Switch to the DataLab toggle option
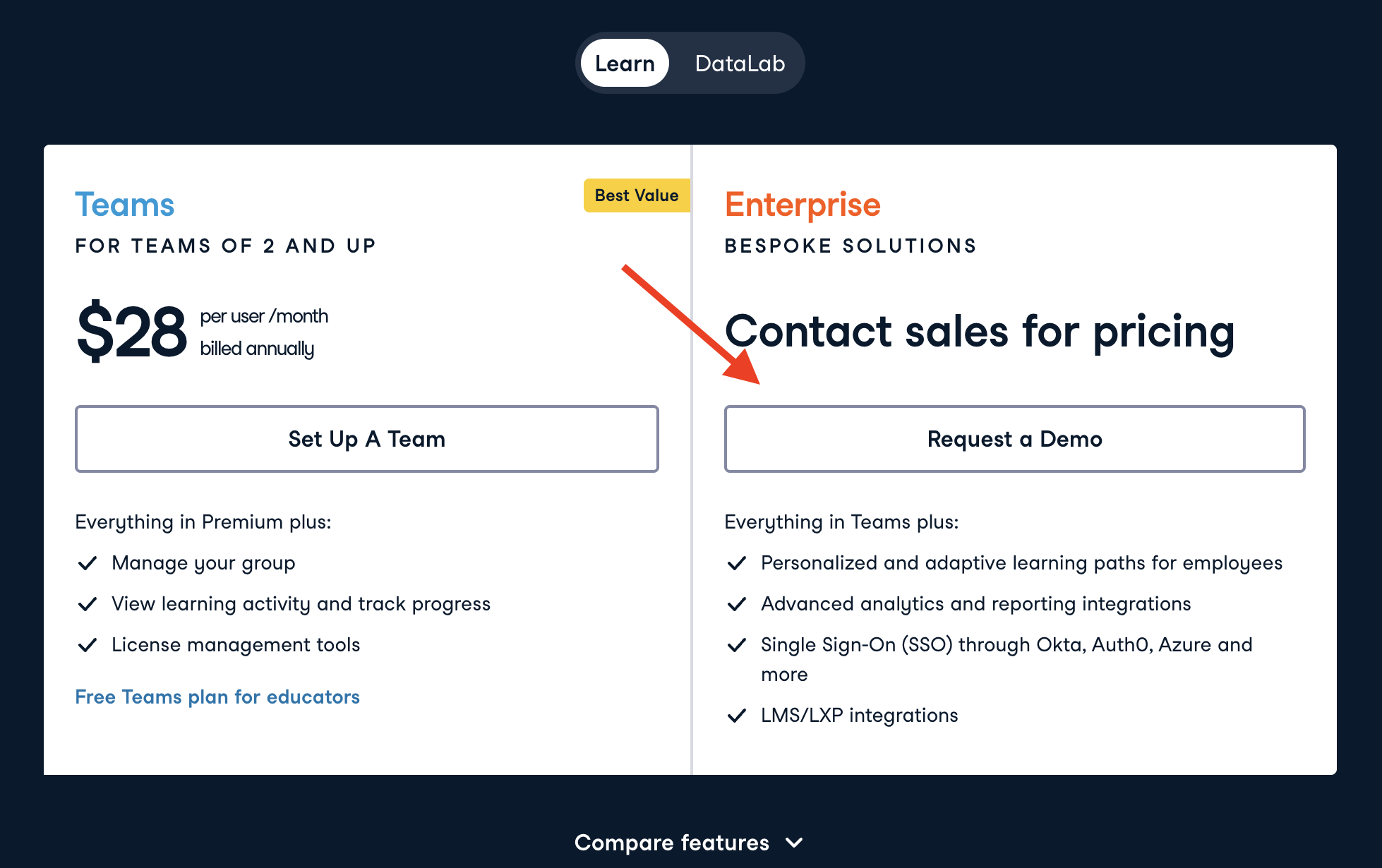This screenshot has height=868, width=1382. point(740,64)
